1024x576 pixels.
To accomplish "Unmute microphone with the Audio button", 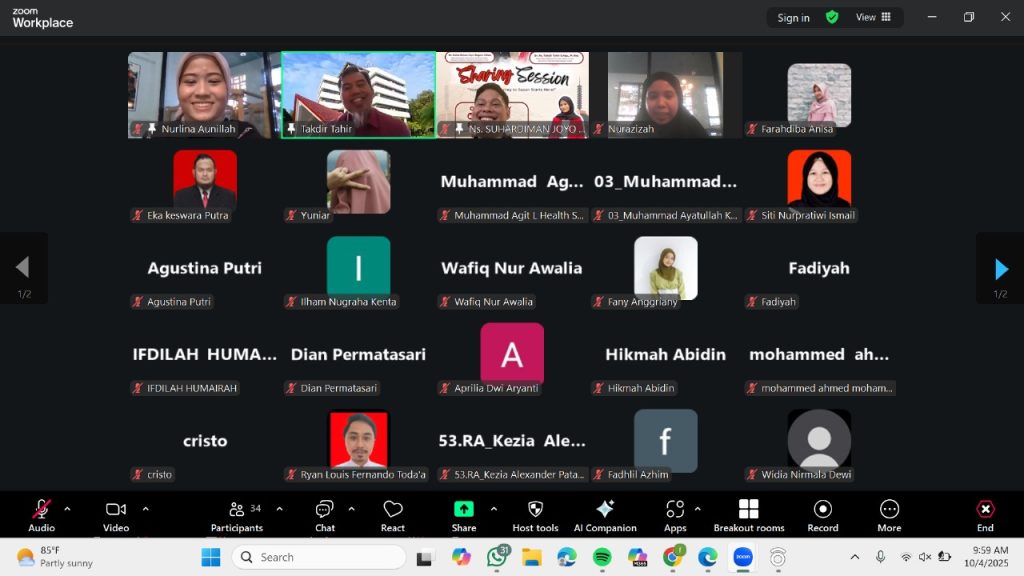I will point(42,510).
